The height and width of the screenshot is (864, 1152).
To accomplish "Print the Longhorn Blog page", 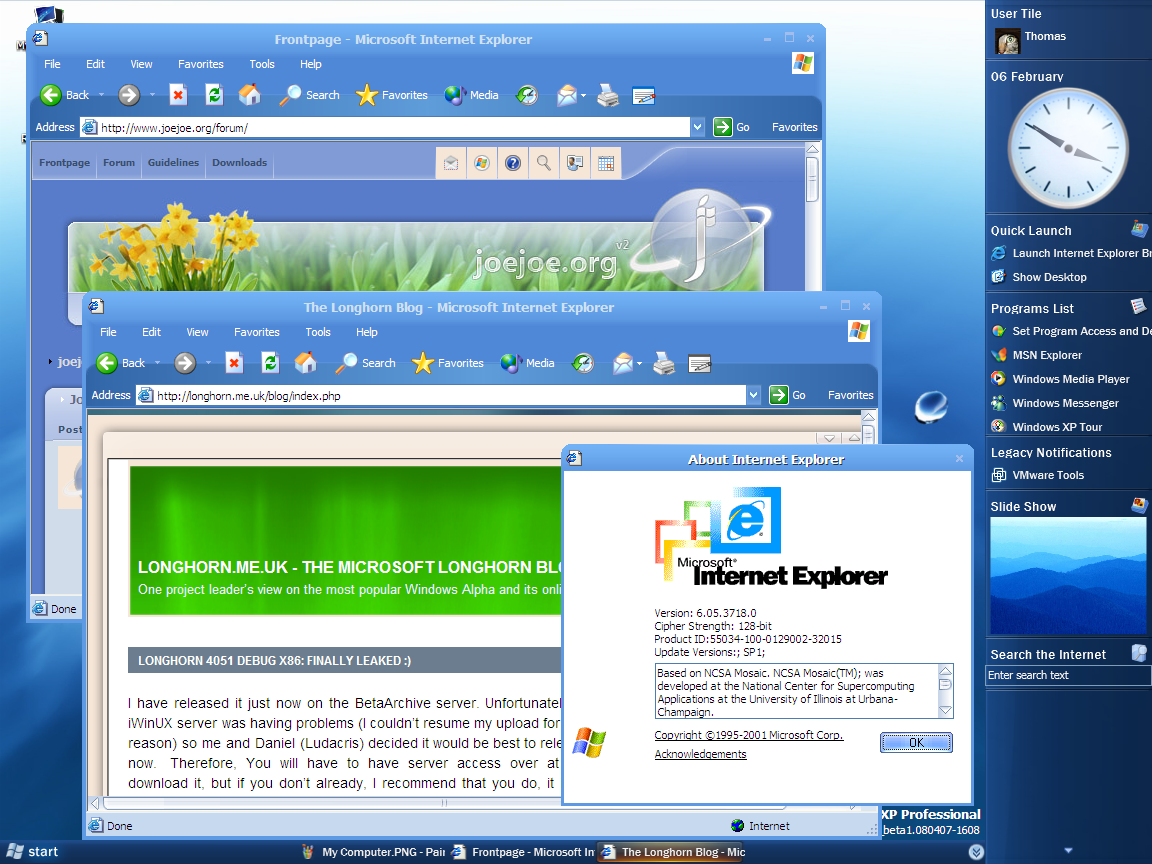I will click(x=663, y=363).
